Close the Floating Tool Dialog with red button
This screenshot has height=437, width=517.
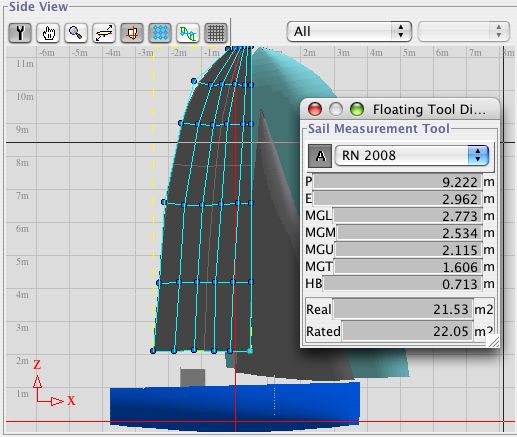[x=315, y=109]
